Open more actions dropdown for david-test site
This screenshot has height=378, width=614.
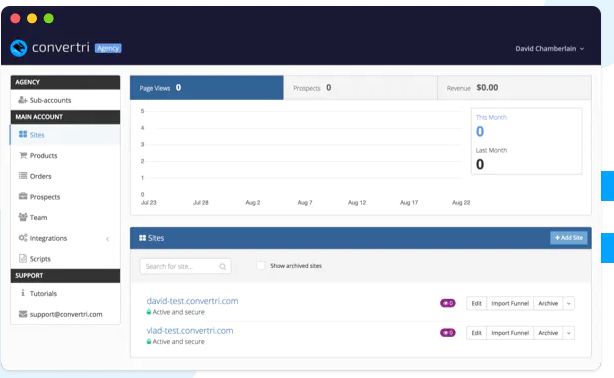click(569, 304)
